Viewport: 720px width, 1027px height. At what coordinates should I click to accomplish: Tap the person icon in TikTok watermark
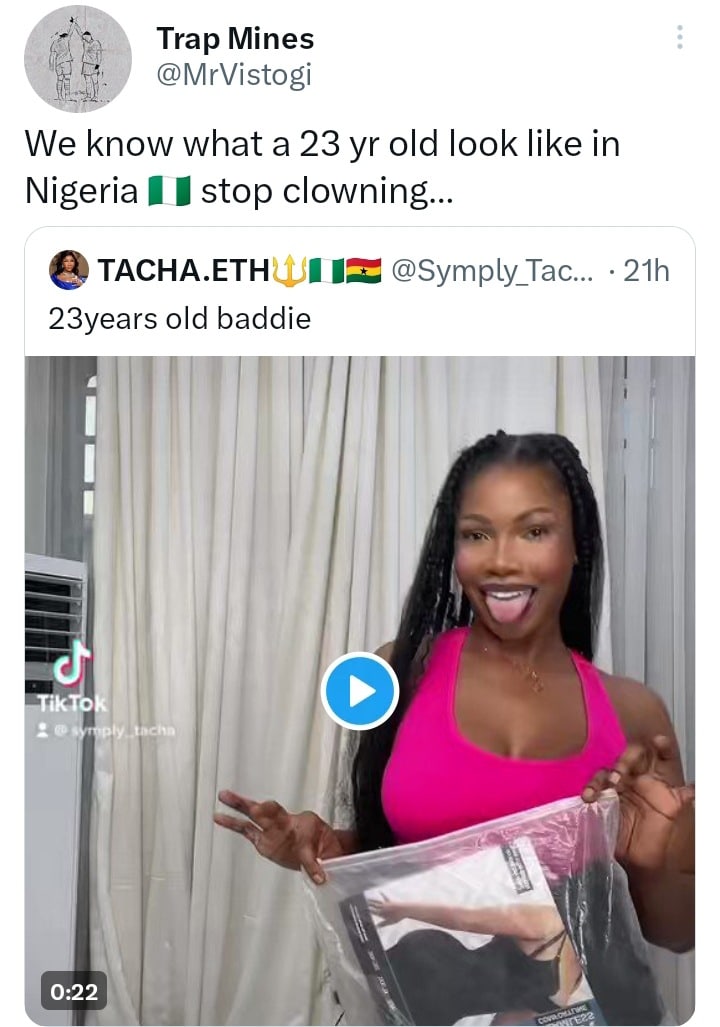click(x=44, y=730)
